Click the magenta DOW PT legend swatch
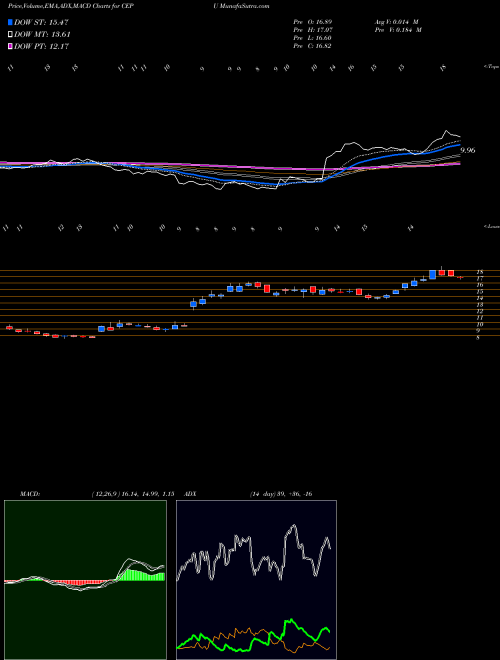This screenshot has height=660, width=500. point(11,46)
